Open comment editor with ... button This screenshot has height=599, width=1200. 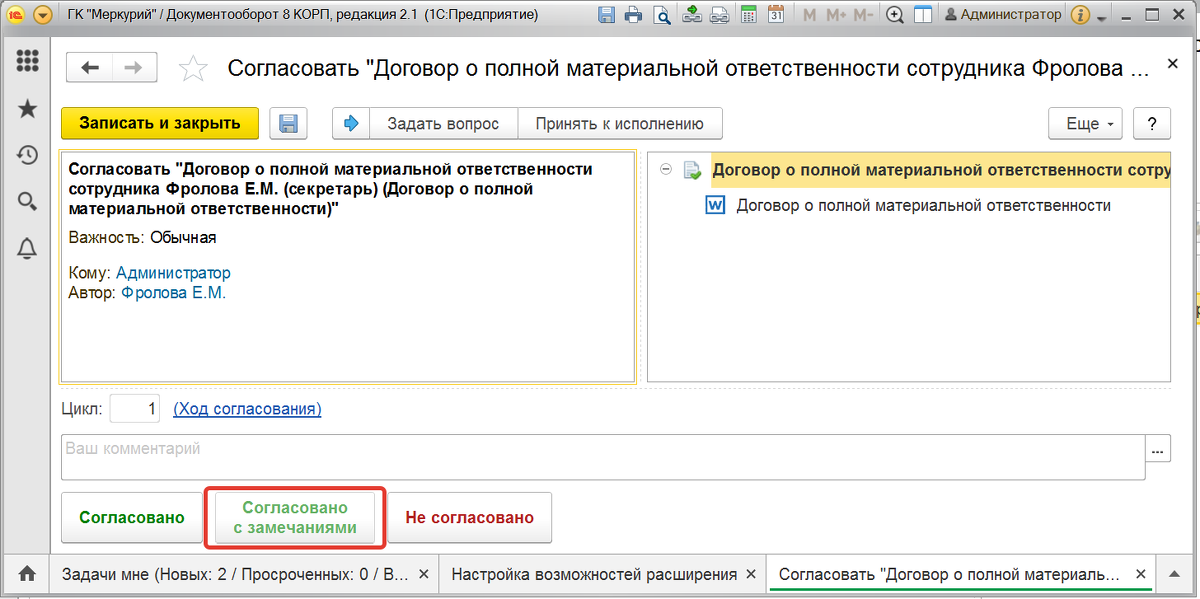[x=1158, y=450]
